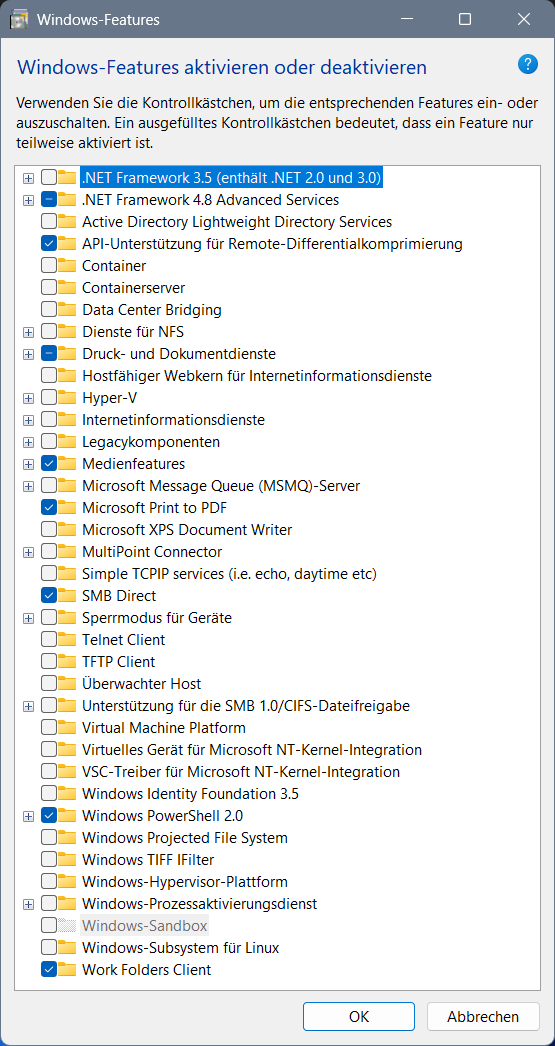Select Microsoft Message Queue (MSMQ)-Server label

click(221, 486)
